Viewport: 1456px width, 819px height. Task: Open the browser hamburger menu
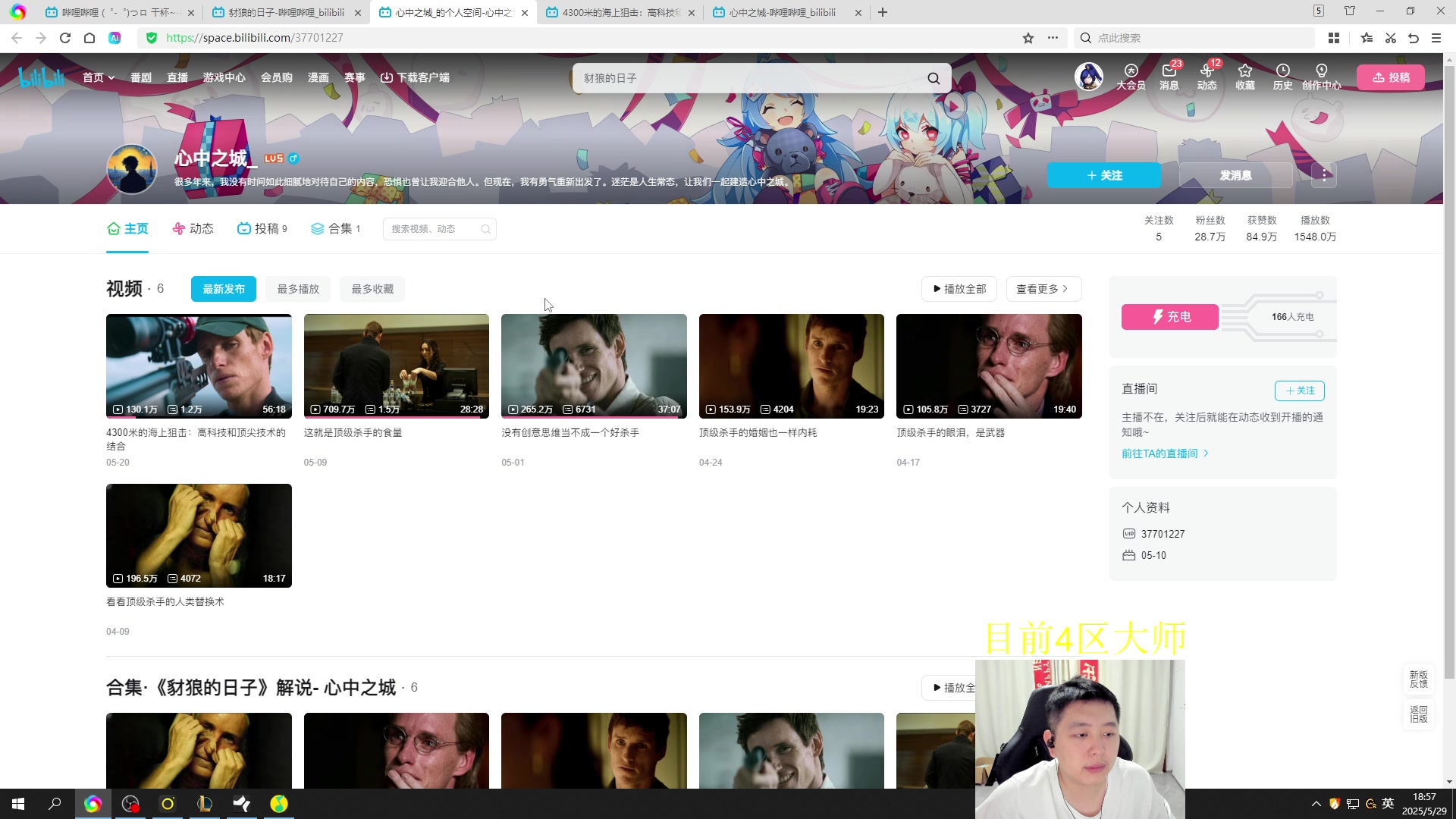click(x=1436, y=38)
